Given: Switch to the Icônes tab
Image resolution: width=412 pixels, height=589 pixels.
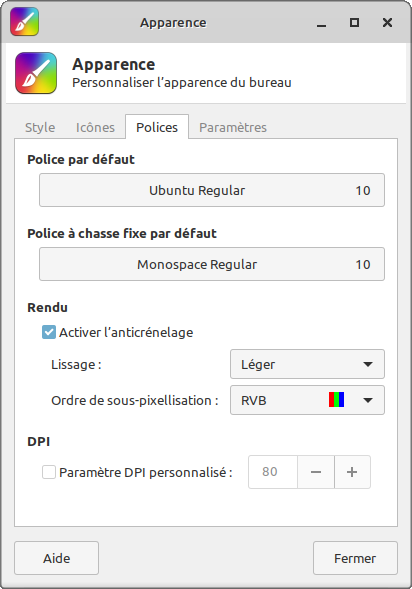Looking at the screenshot, I should (95, 127).
